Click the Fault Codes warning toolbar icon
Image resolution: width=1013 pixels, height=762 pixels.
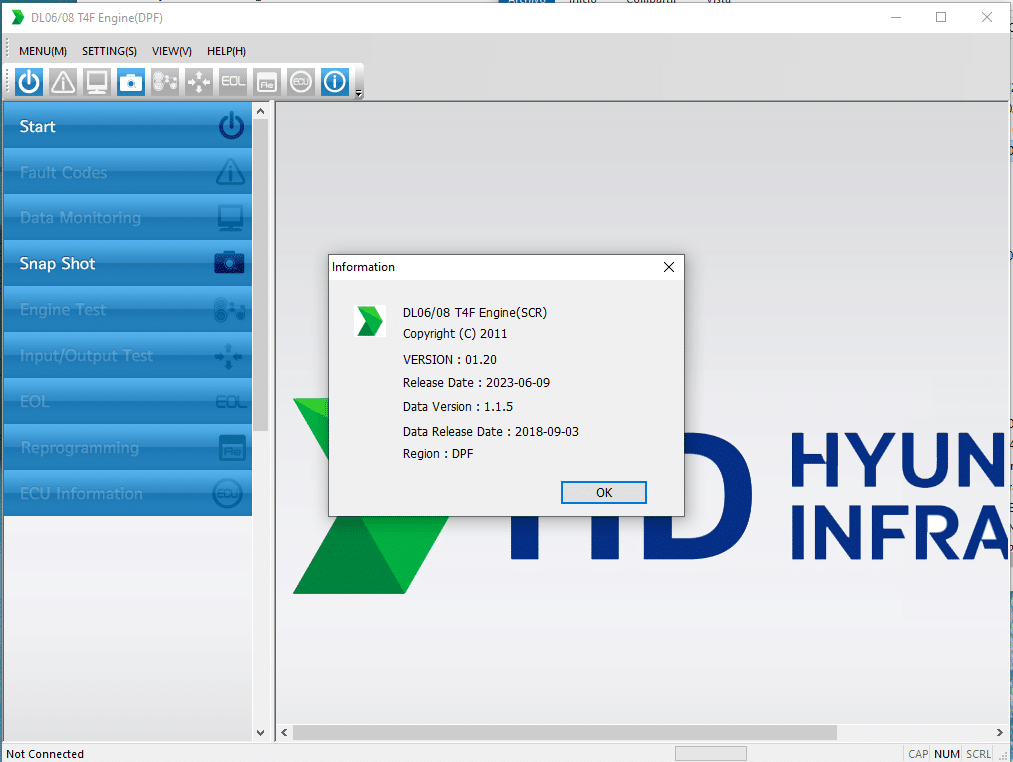tap(63, 82)
